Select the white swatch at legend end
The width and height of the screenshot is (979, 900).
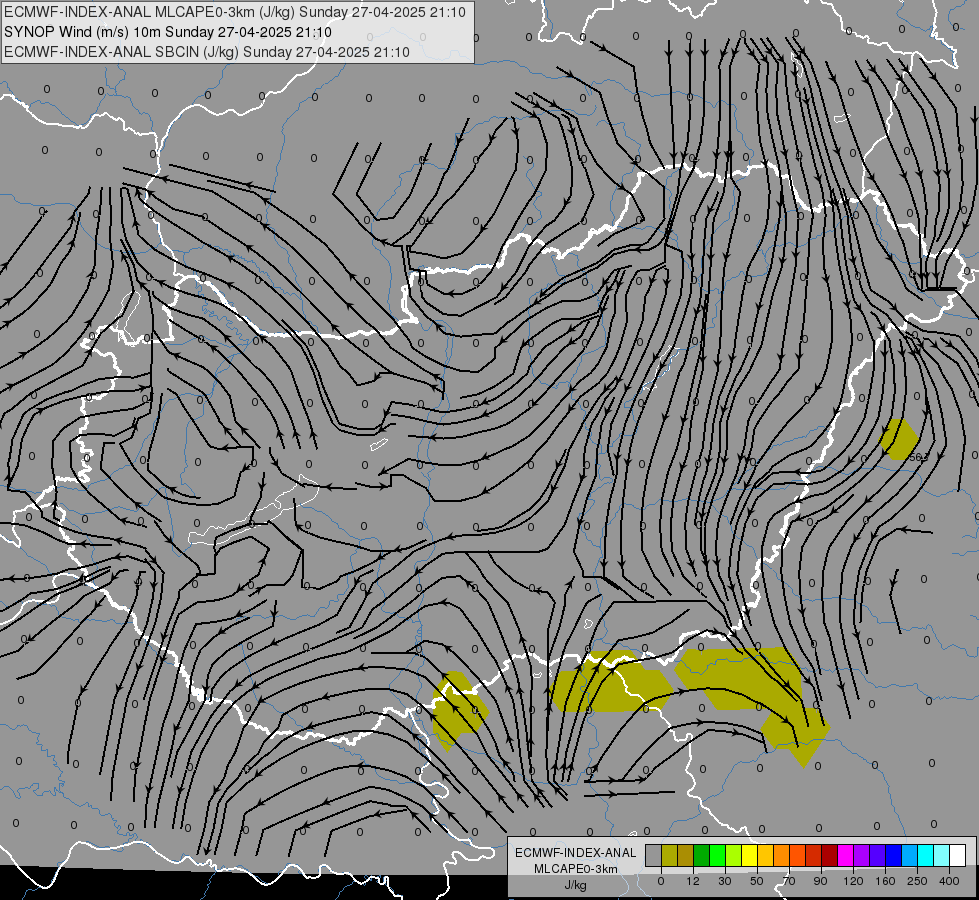pyautogui.click(x=958, y=855)
